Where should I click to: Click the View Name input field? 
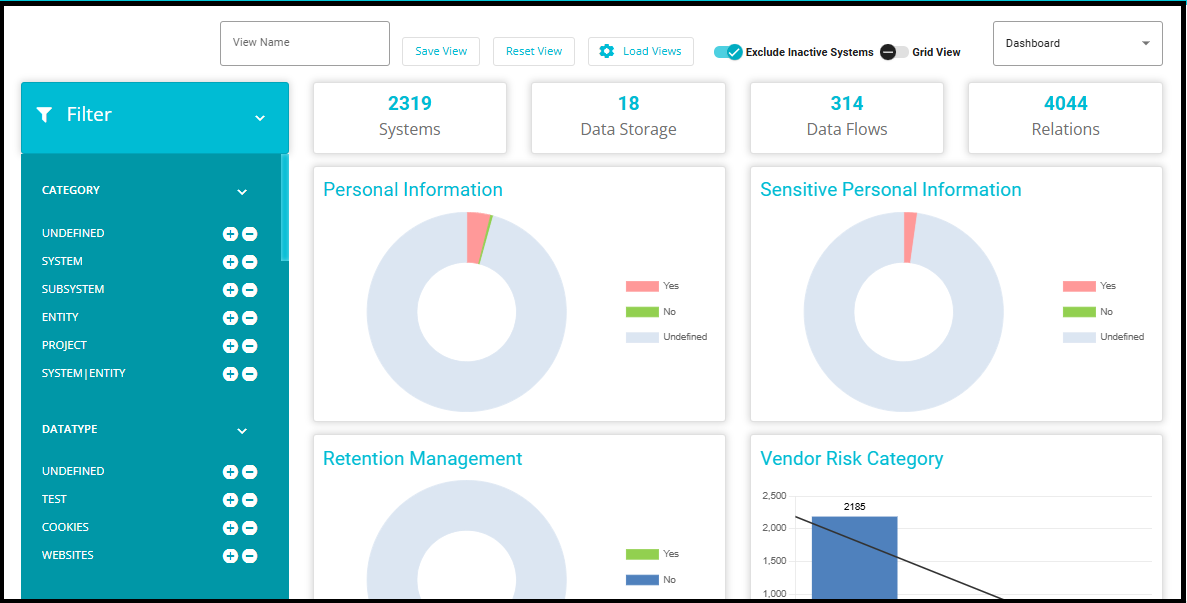pos(305,43)
